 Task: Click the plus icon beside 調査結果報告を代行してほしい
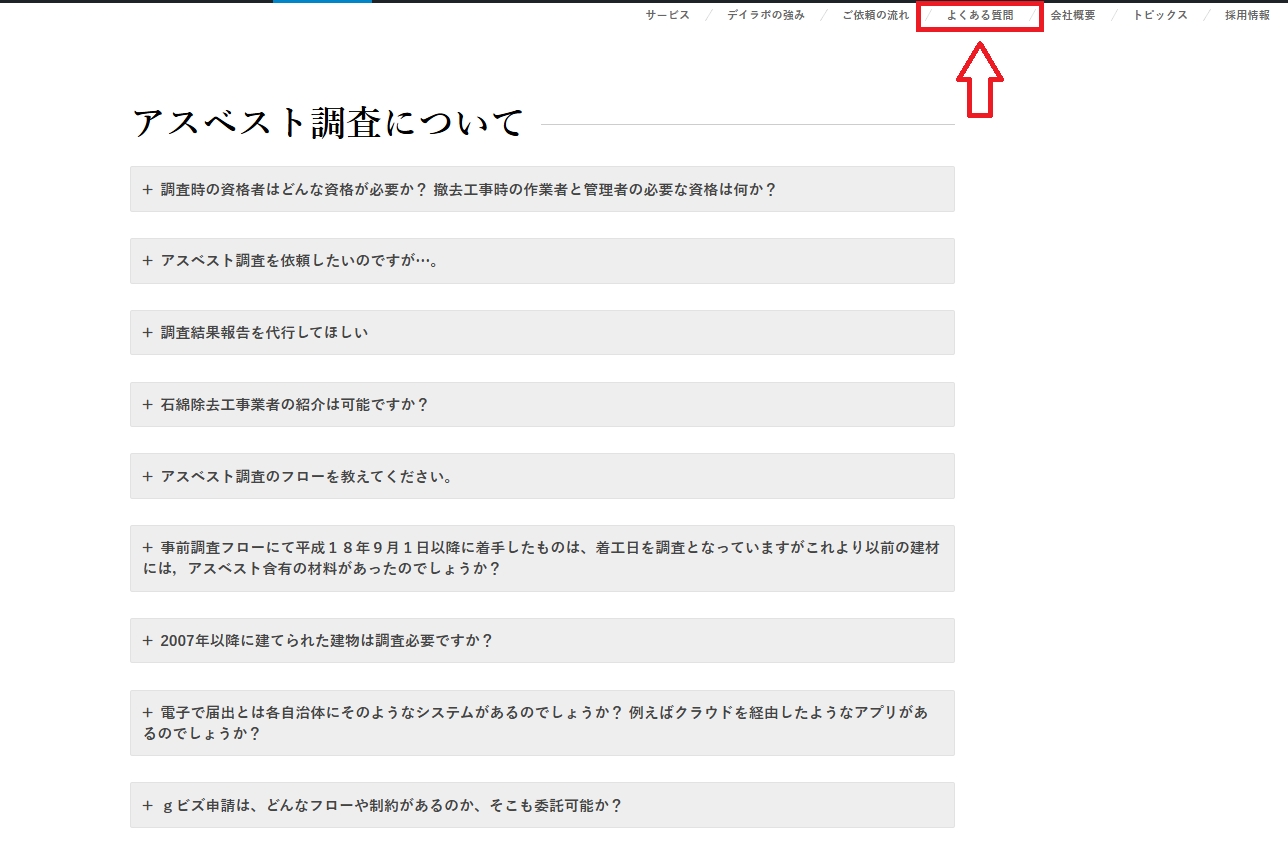coord(147,333)
